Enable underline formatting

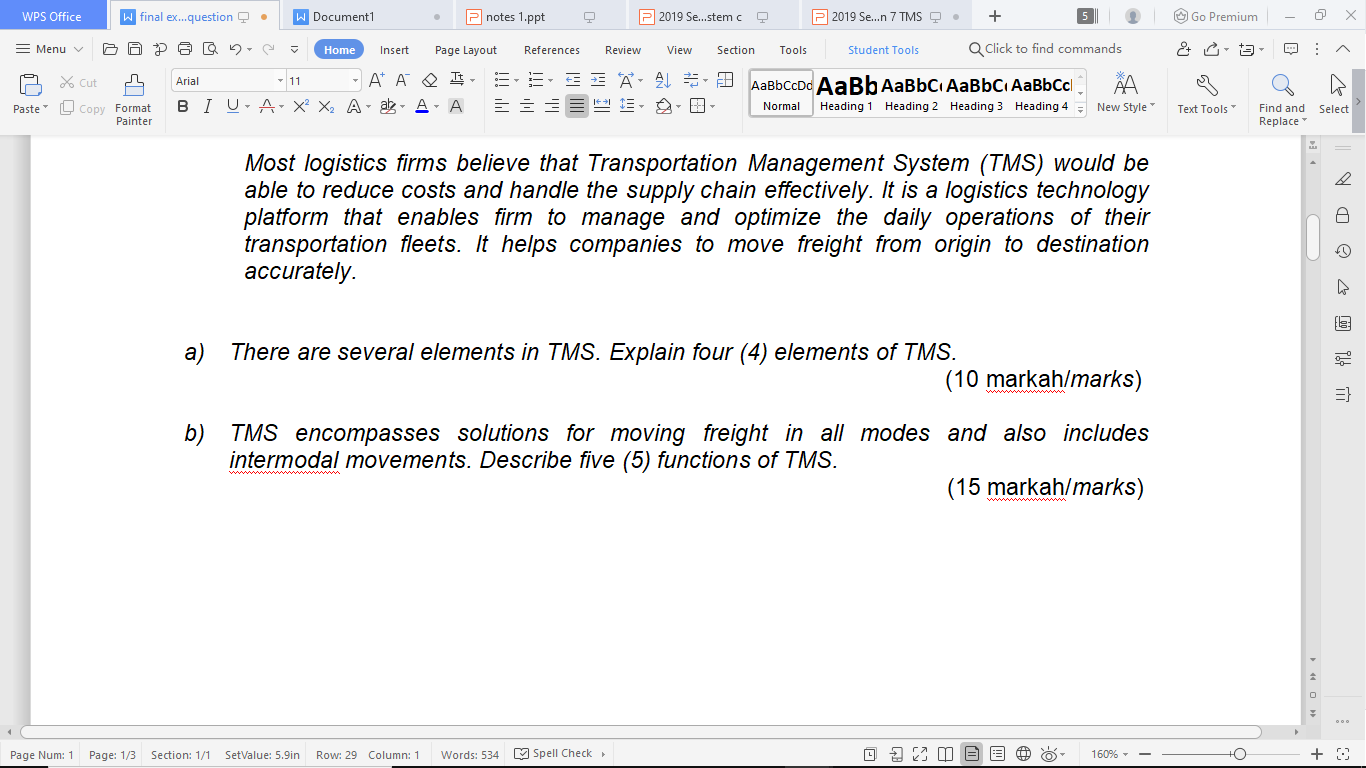(233, 105)
